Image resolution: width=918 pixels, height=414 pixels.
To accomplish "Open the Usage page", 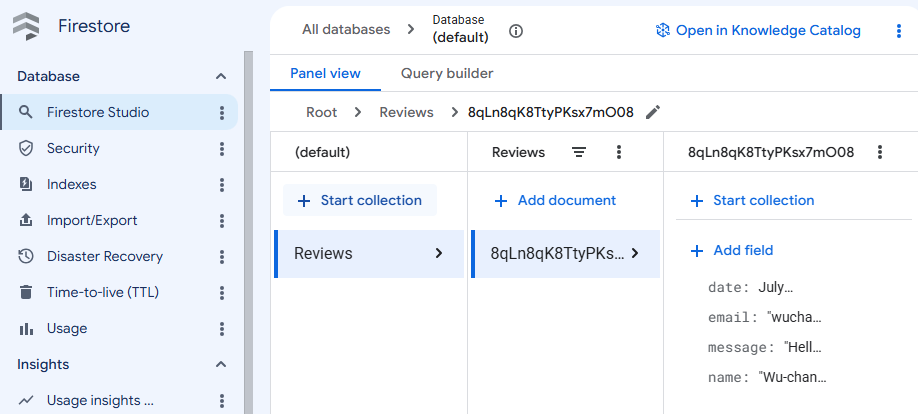I will tap(67, 329).
